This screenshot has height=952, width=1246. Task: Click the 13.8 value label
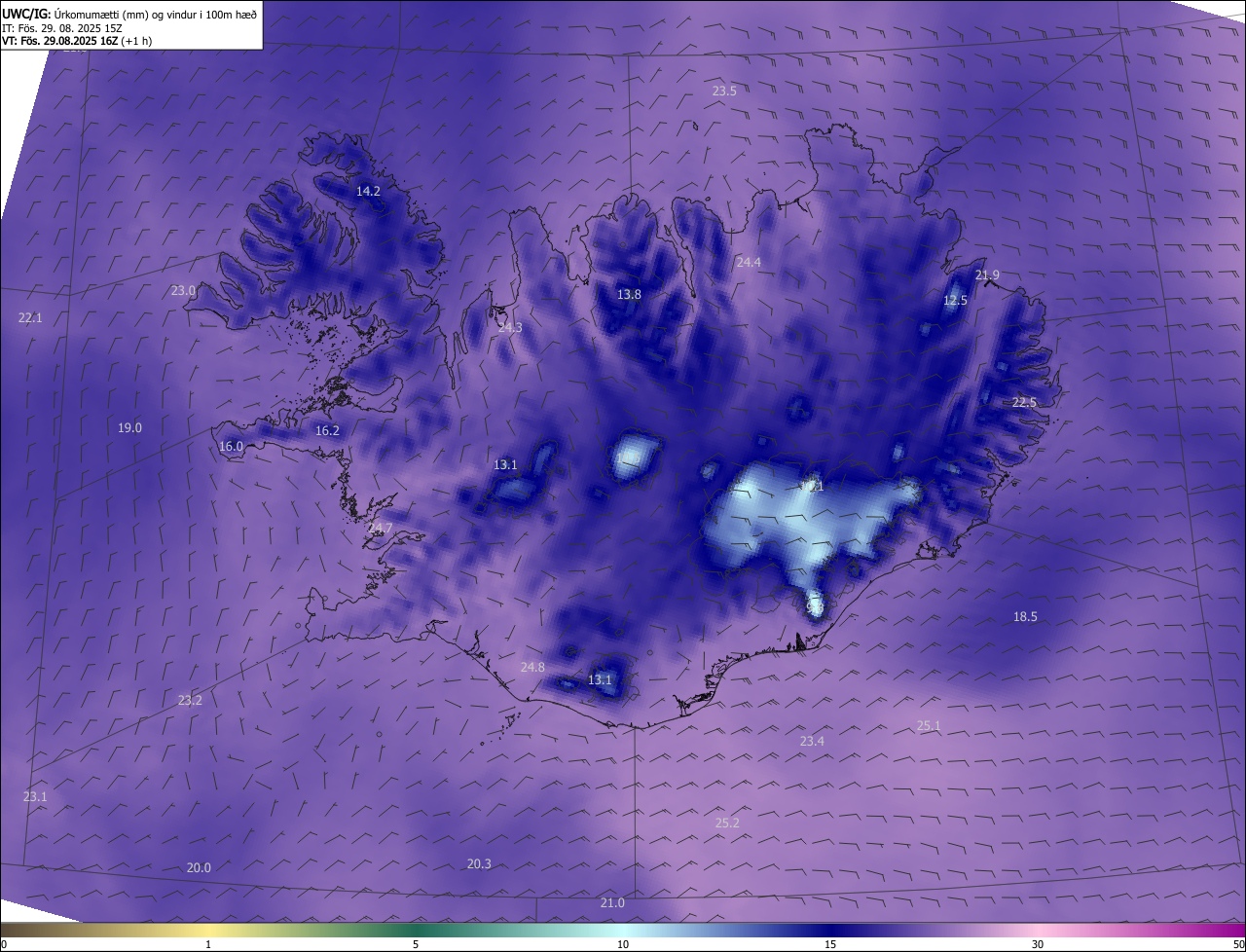tap(630, 295)
